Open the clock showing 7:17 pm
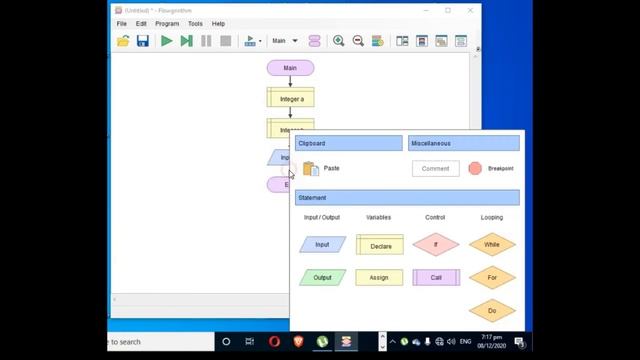640x360 pixels. pos(491,342)
